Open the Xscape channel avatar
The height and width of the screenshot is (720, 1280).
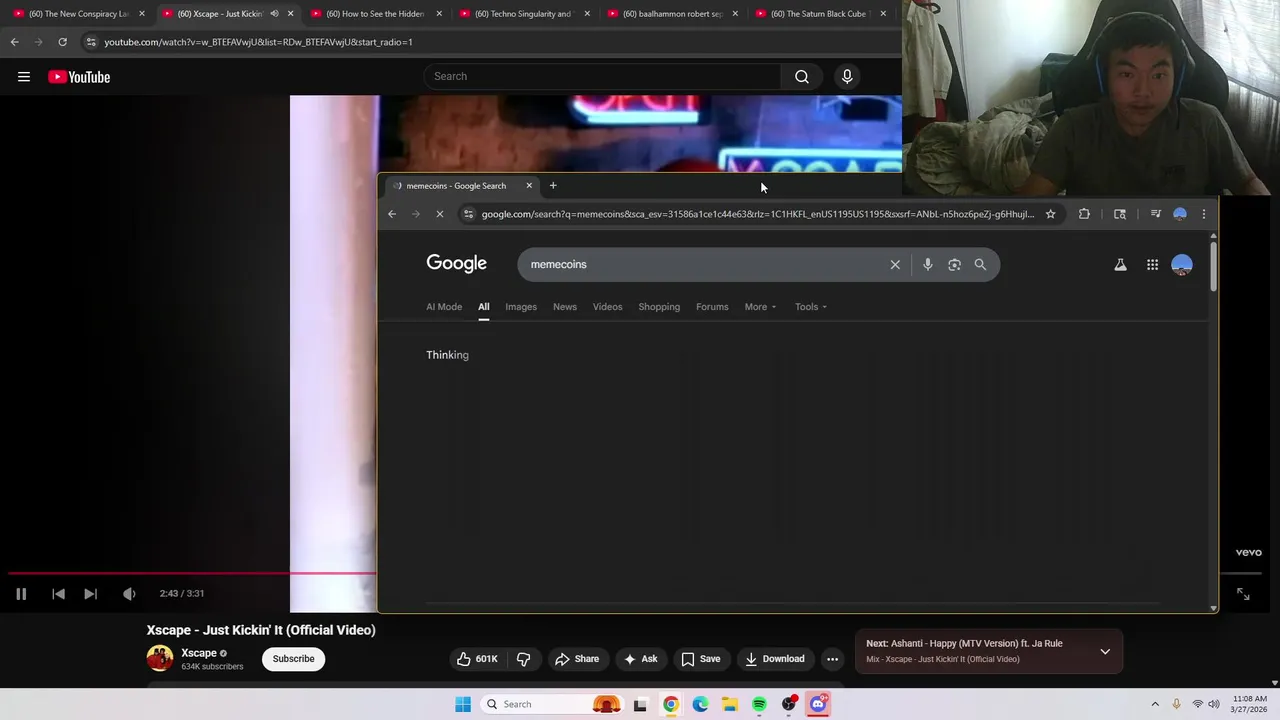click(x=160, y=658)
